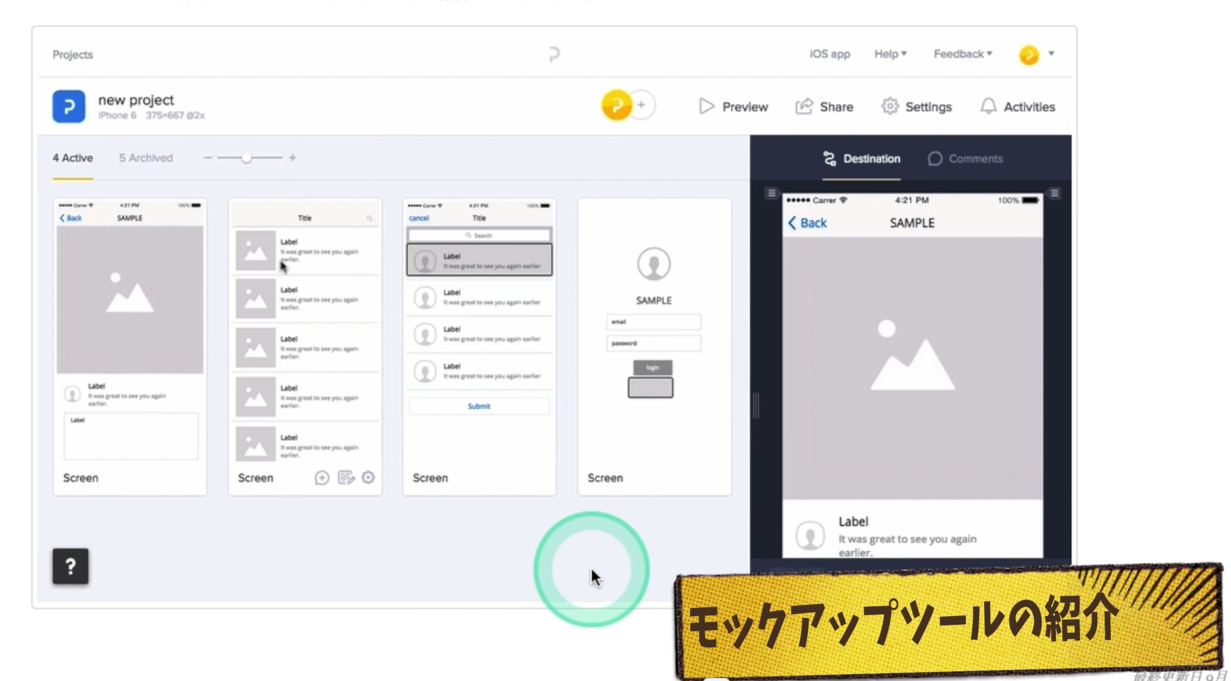Switch to the 4 Active tab
Viewport: 1231px width, 681px height.
tap(73, 158)
